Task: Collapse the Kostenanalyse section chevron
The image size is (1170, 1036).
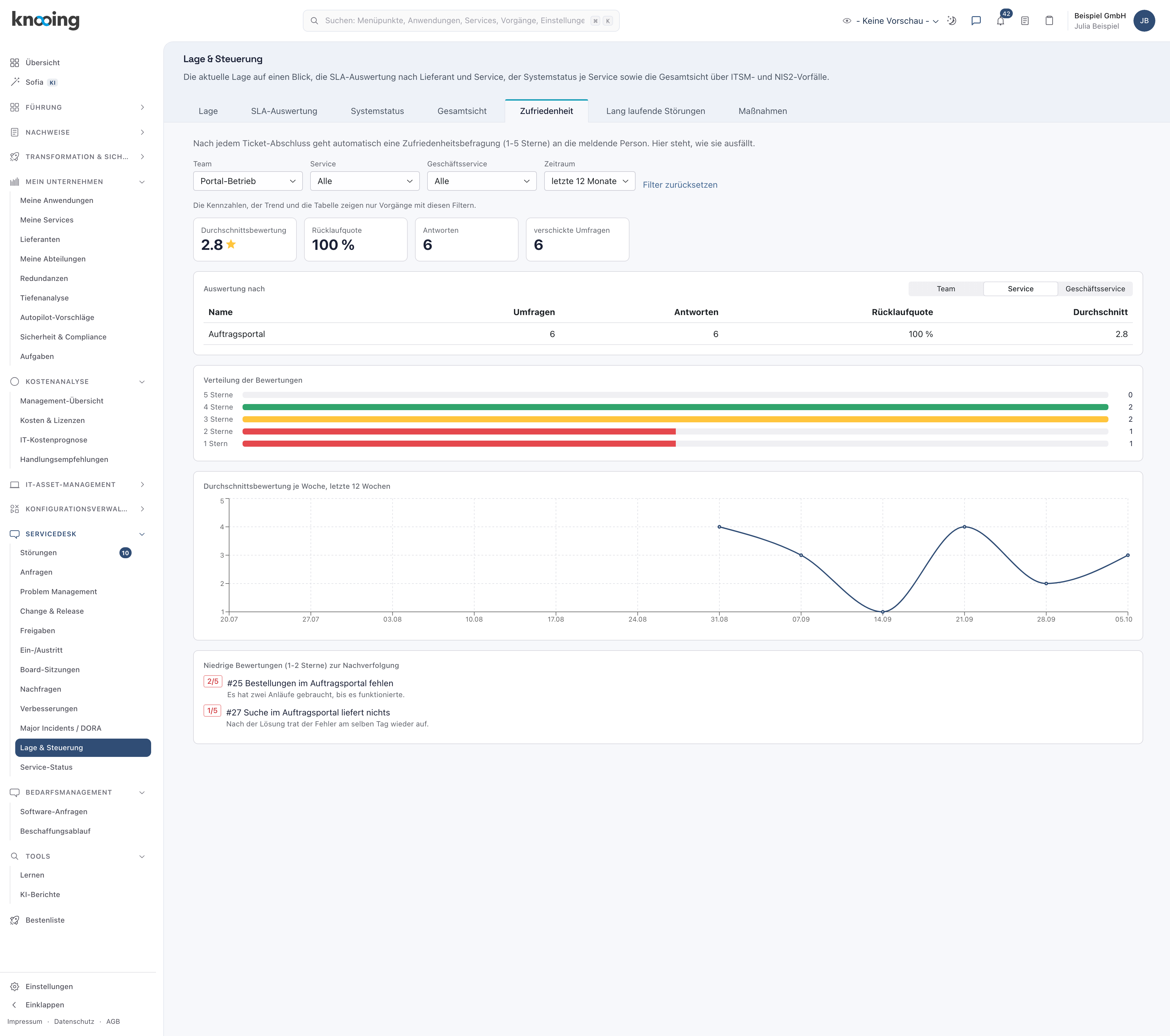Action: click(143, 381)
